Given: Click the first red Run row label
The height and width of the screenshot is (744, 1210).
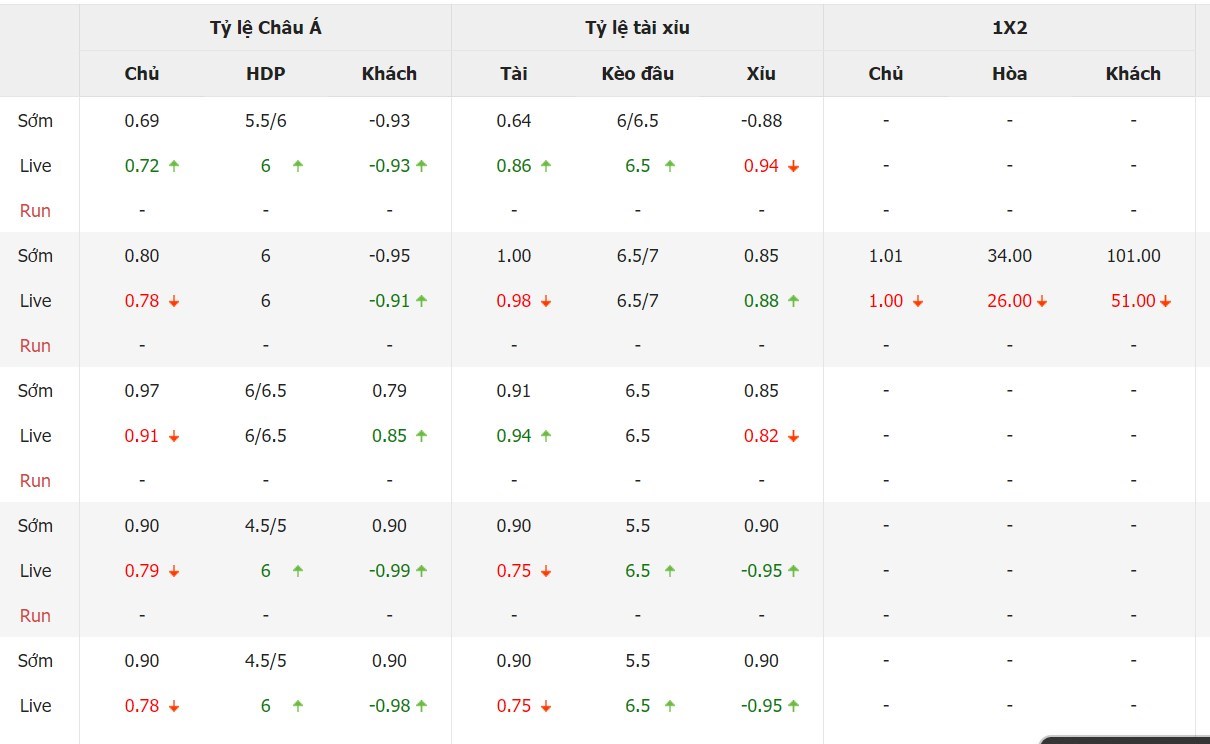Looking at the screenshot, I should 35,211.
